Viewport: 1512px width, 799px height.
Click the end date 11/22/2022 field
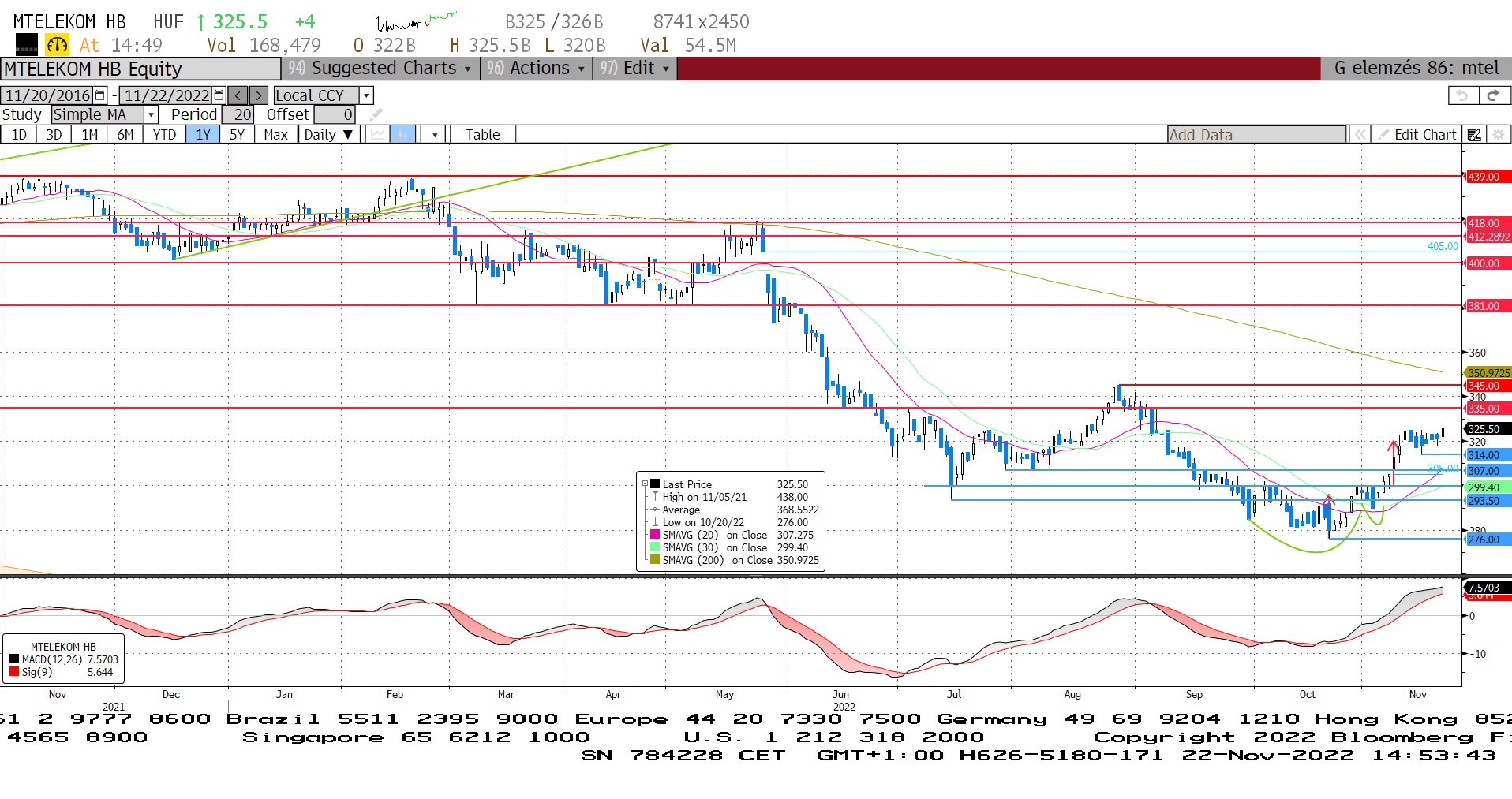[167, 95]
